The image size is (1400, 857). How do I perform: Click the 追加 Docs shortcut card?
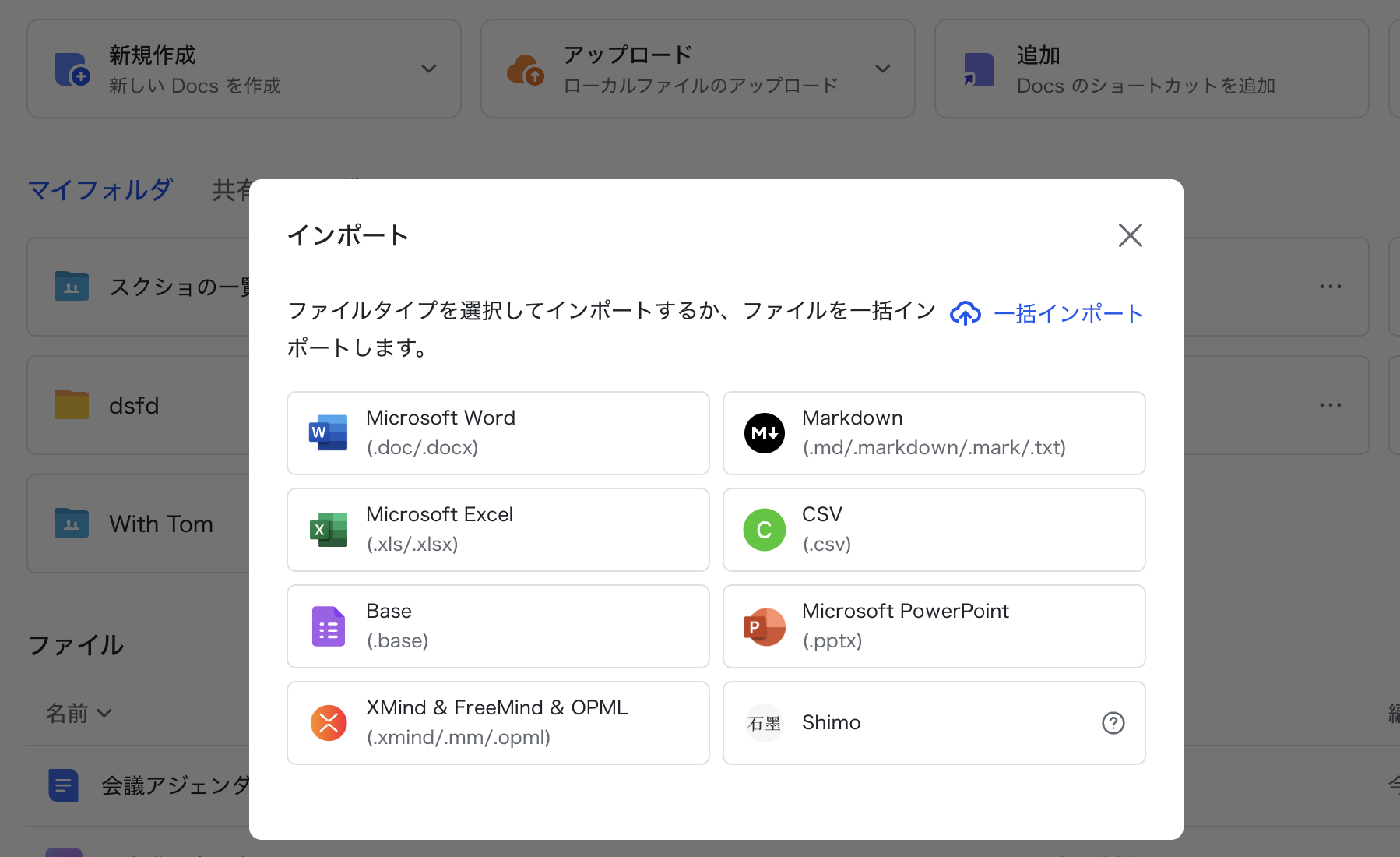[x=1152, y=69]
